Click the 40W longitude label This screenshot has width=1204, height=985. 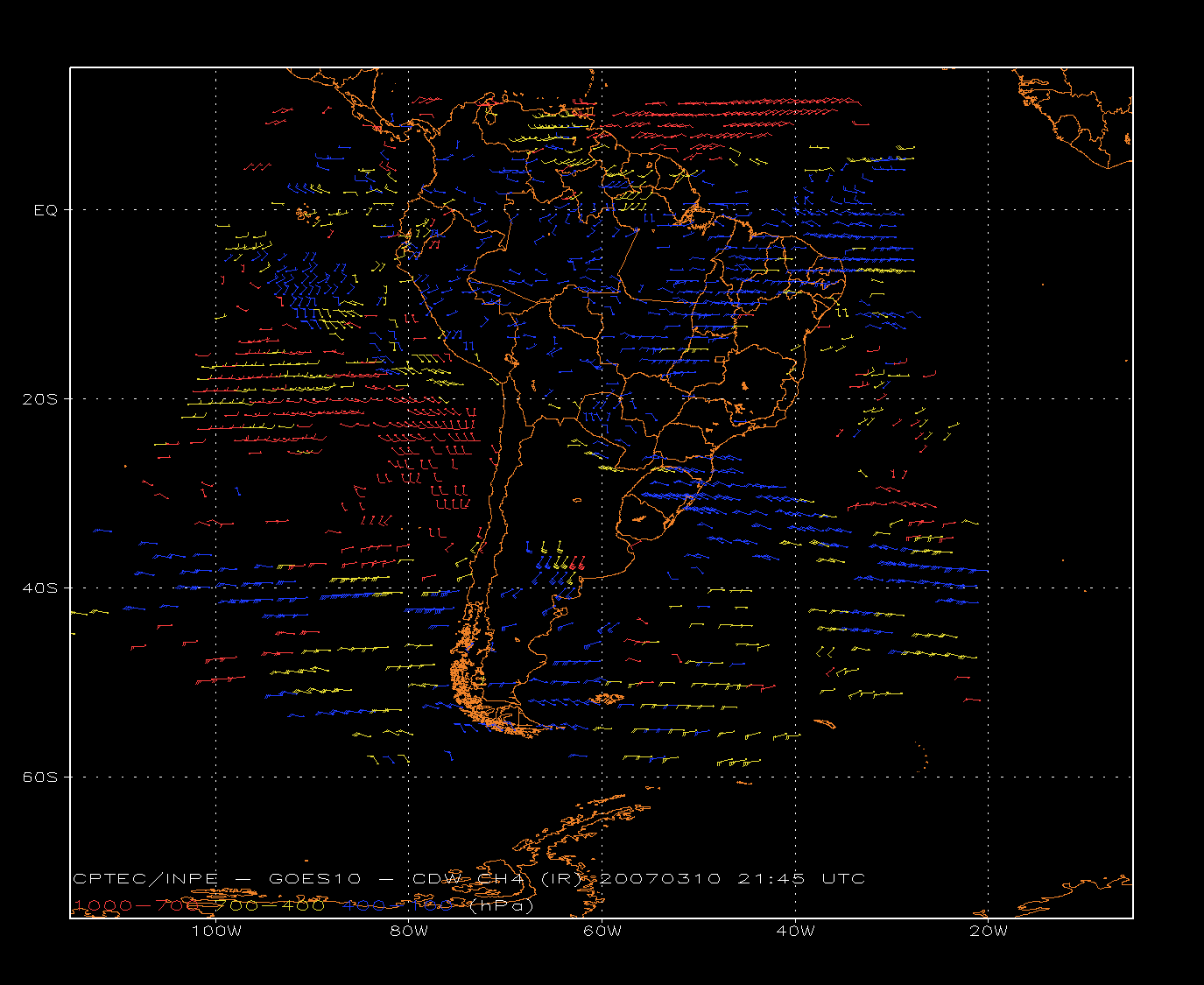pyautogui.click(x=795, y=931)
